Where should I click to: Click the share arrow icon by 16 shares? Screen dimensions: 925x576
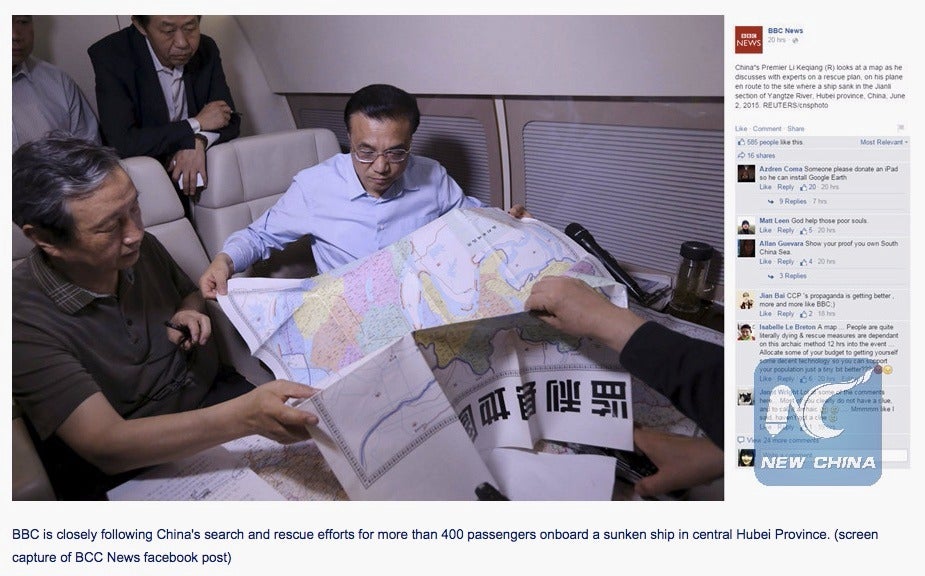tap(742, 156)
